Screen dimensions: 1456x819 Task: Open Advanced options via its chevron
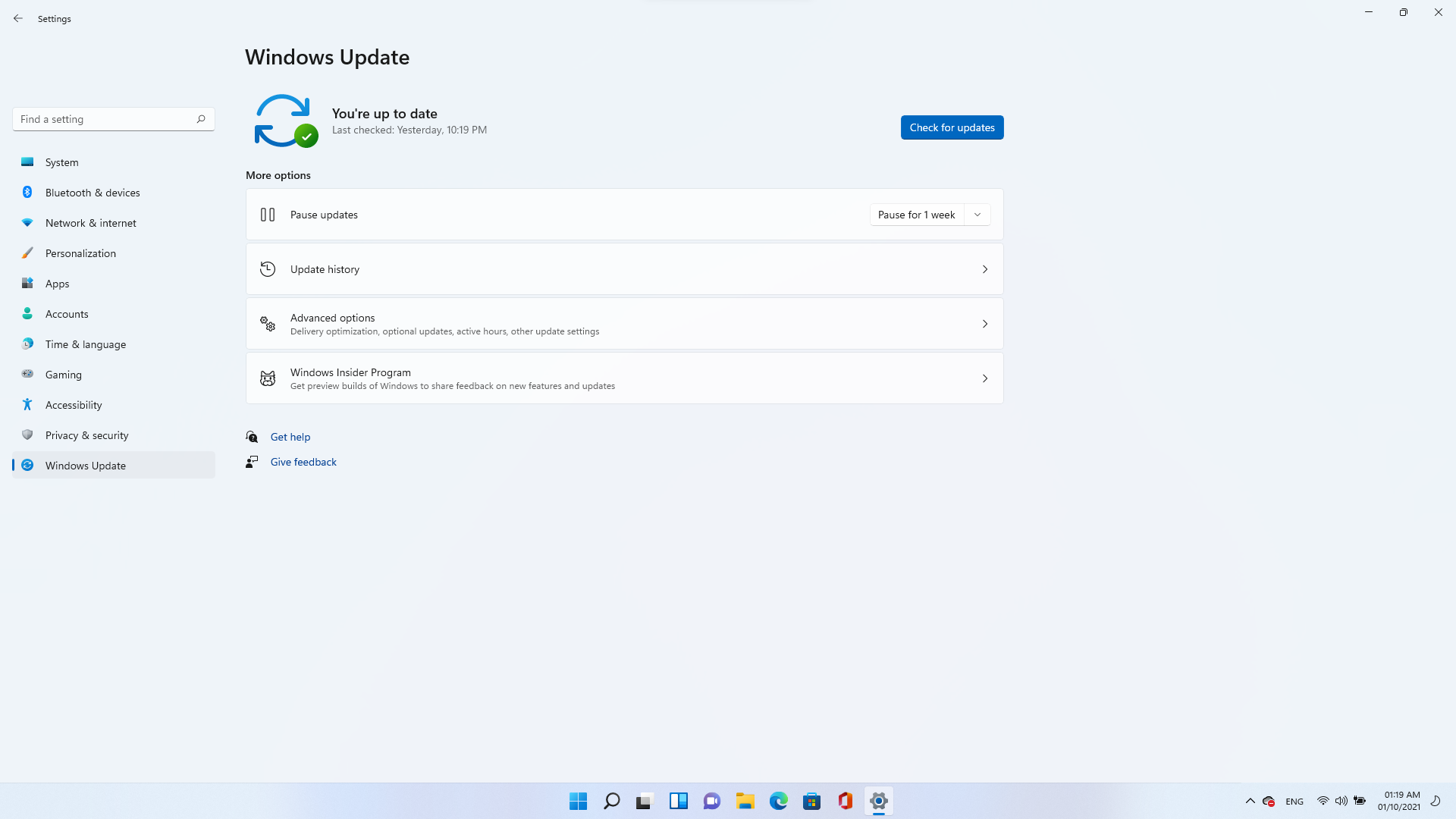pyautogui.click(x=985, y=324)
